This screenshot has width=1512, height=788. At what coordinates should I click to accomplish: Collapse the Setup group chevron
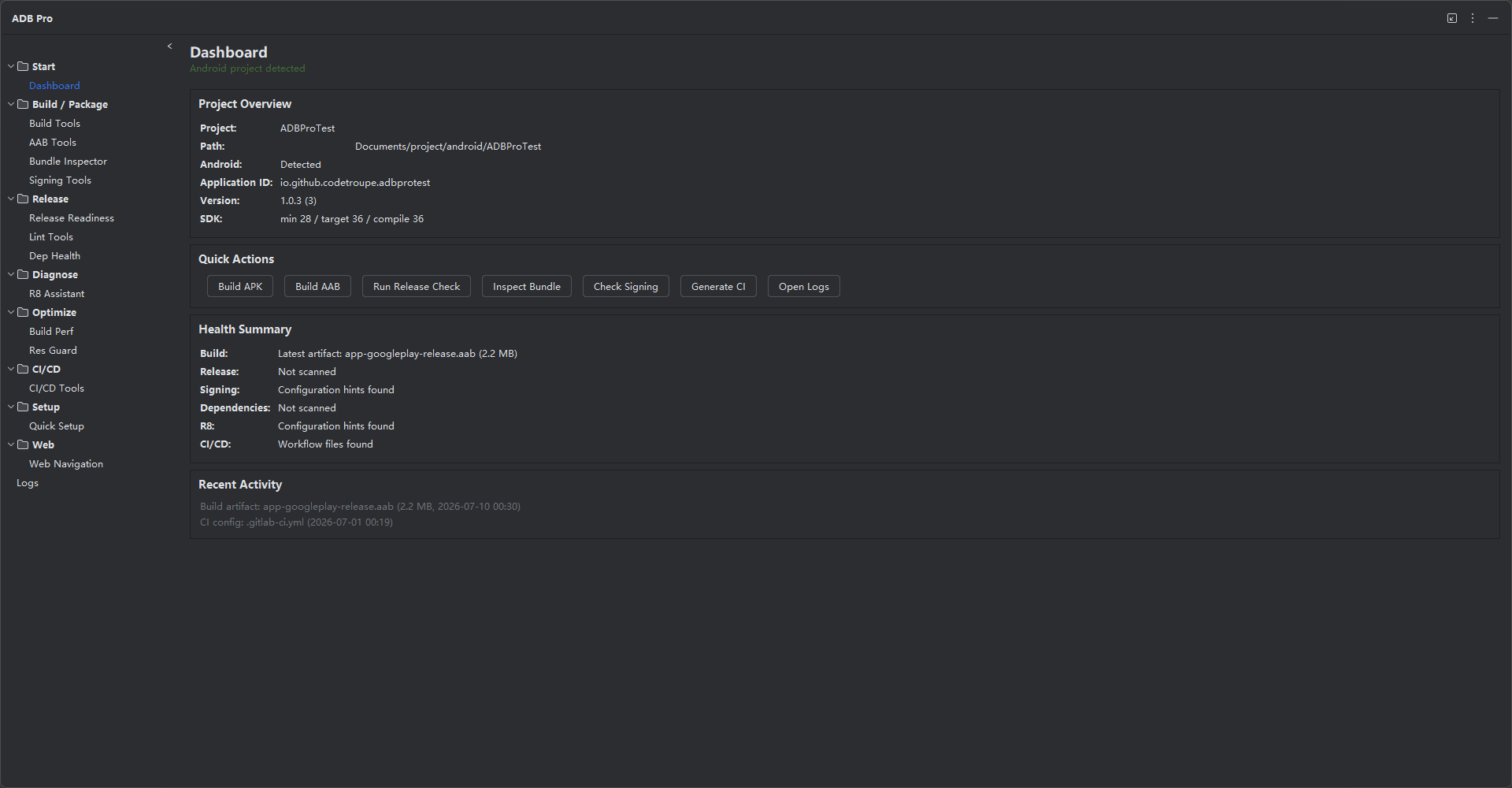(x=11, y=407)
